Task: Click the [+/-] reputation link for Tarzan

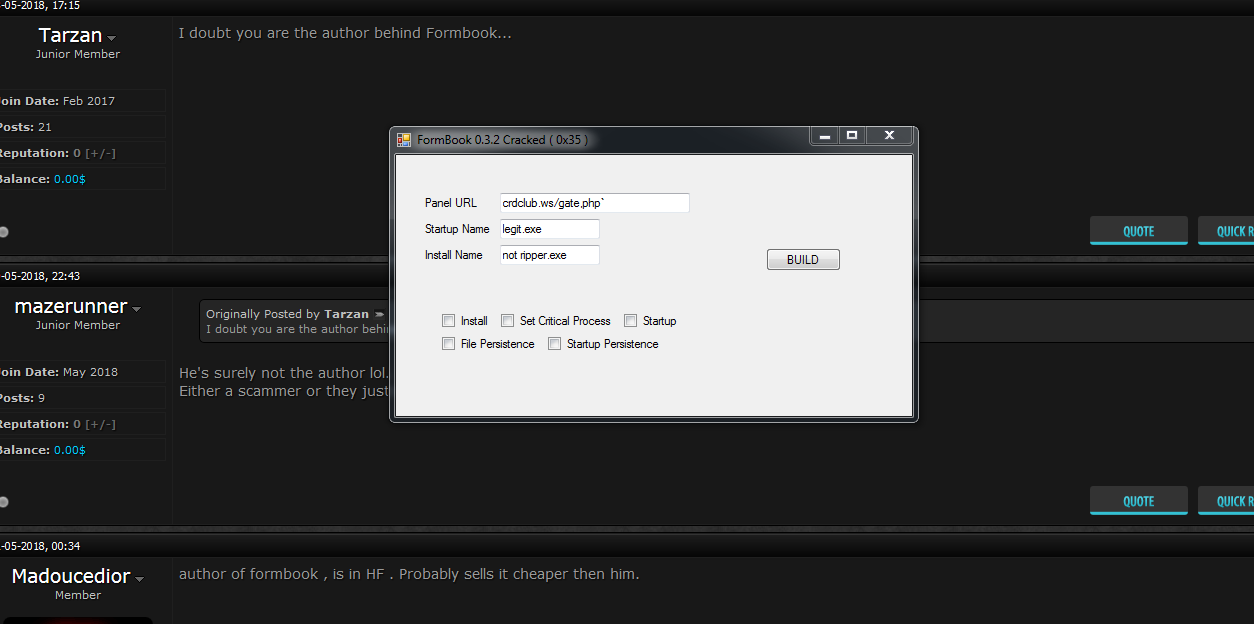Action: [x=100, y=153]
